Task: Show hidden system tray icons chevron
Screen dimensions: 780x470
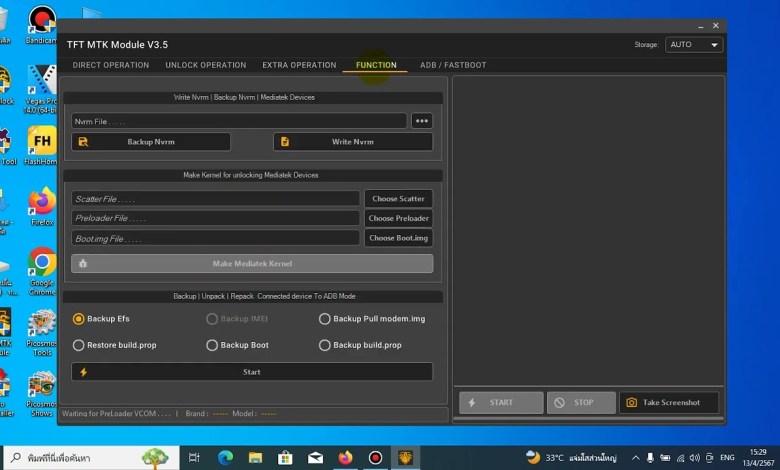Action: pyautogui.click(x=635, y=458)
